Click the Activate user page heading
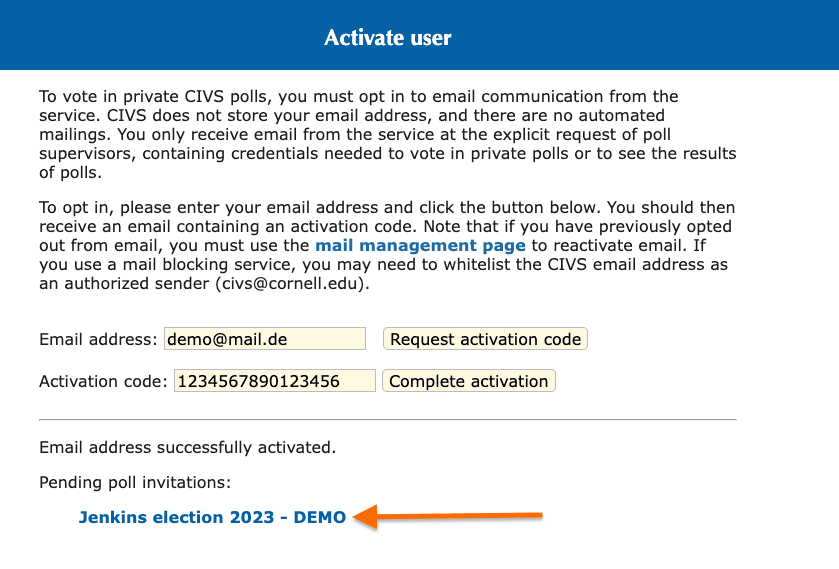The height and width of the screenshot is (569, 839). pos(388,38)
